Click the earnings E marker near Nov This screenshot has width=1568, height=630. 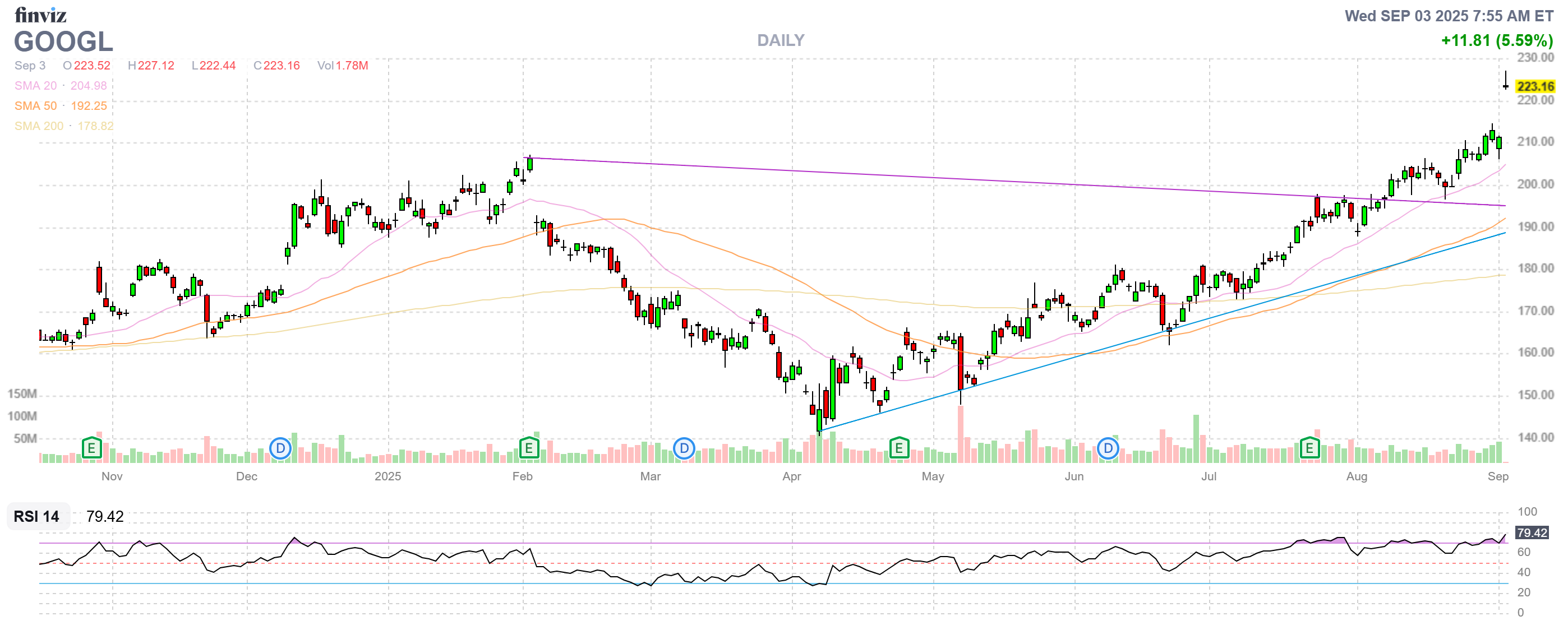(91, 449)
